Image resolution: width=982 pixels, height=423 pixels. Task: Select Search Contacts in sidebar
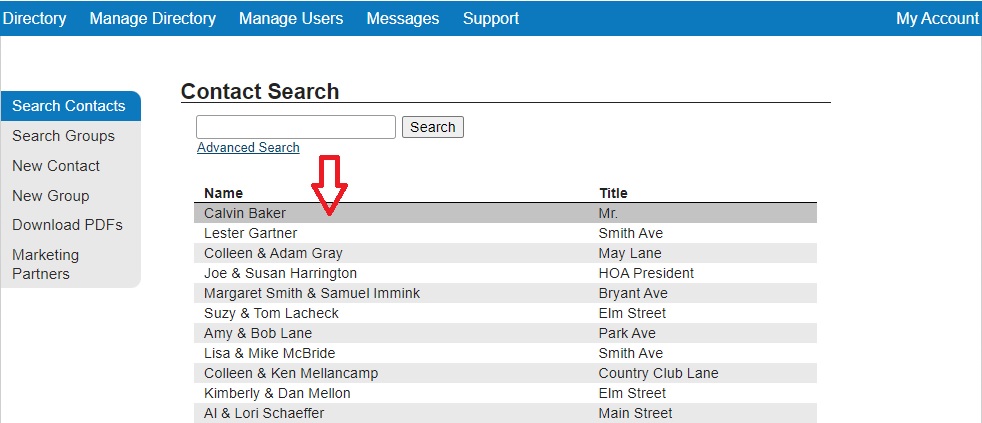pyautogui.click(x=69, y=106)
